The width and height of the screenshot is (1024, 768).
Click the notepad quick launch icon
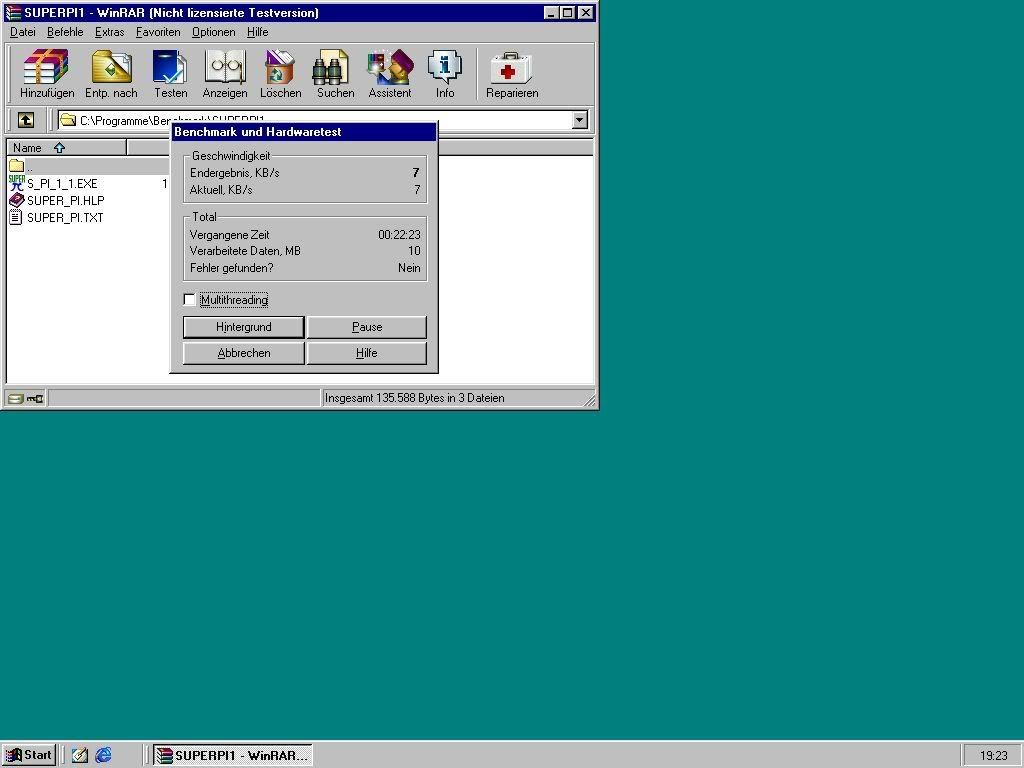tap(80, 755)
